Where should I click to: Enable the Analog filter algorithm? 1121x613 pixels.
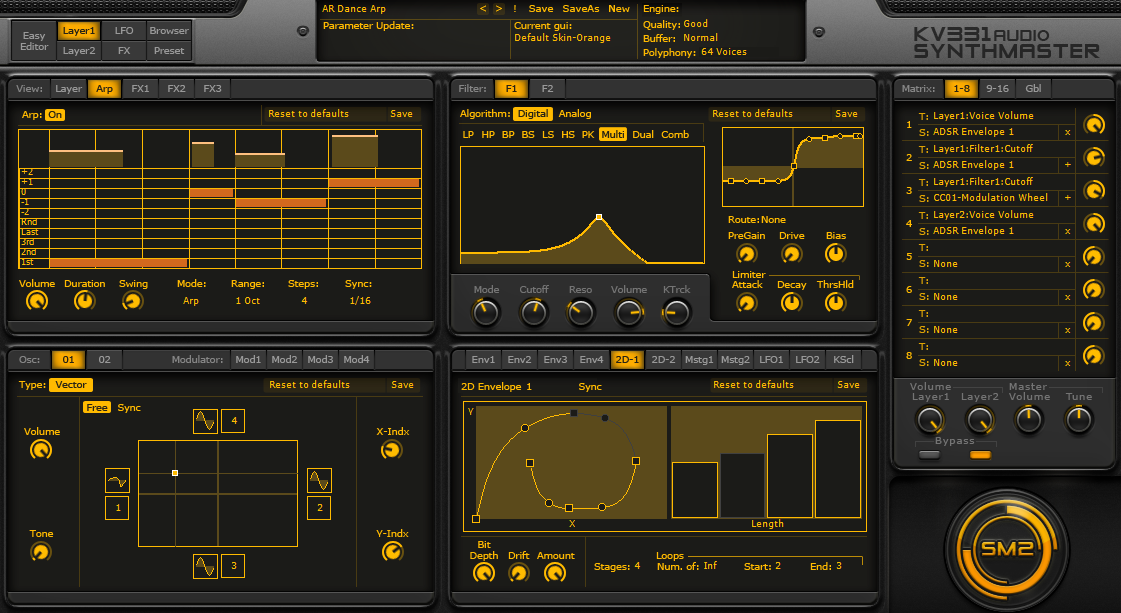[x=575, y=114]
